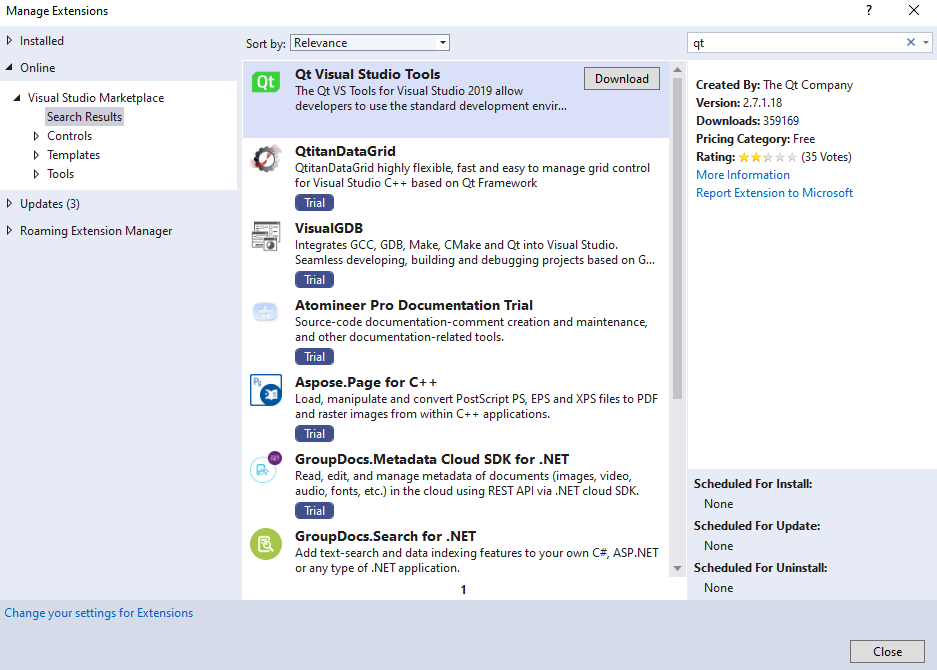Click the Version 2.7.1.18 text
This screenshot has width=937, height=670.
(739, 103)
